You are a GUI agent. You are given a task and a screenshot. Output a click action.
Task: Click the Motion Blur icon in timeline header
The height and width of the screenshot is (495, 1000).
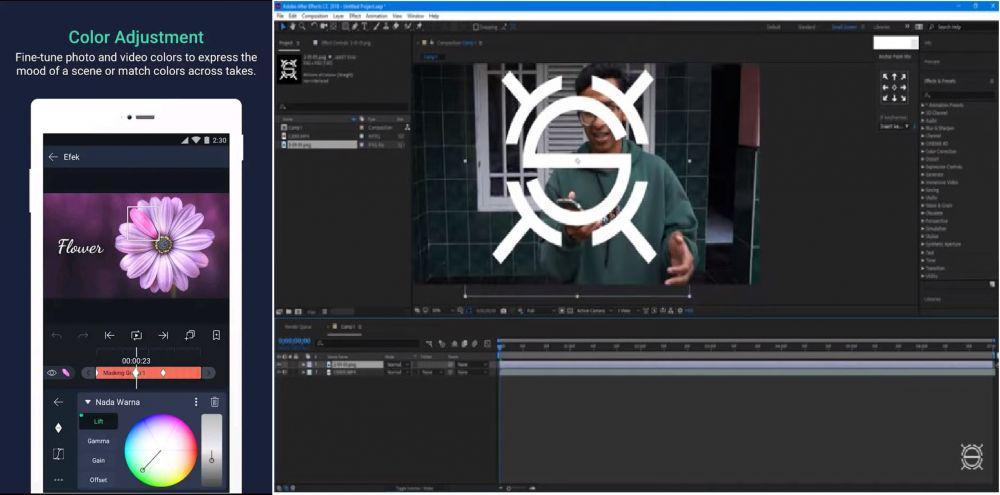(x=475, y=344)
